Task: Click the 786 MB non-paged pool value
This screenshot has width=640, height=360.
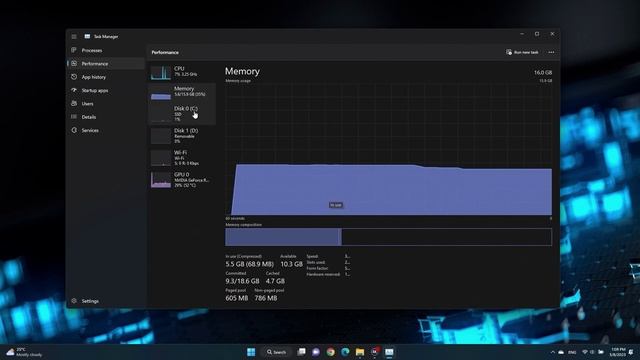Action: coord(266,298)
